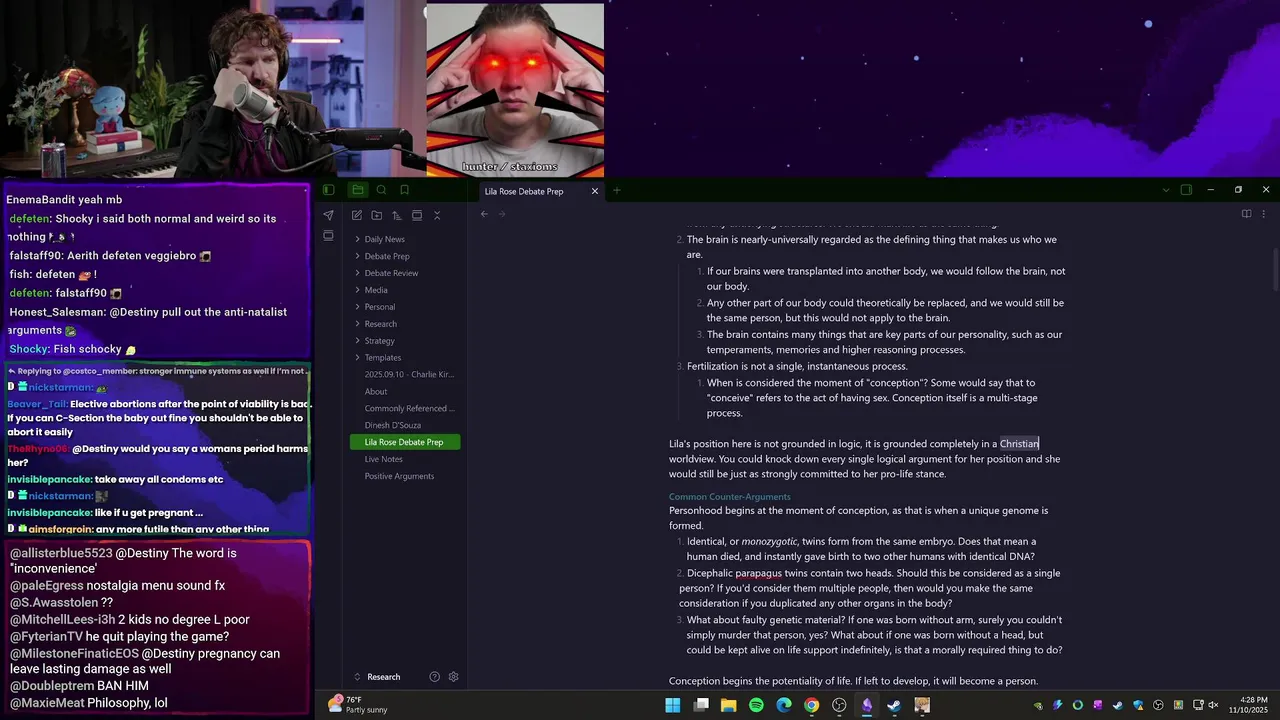Open Task View on the taskbar

[701, 705]
